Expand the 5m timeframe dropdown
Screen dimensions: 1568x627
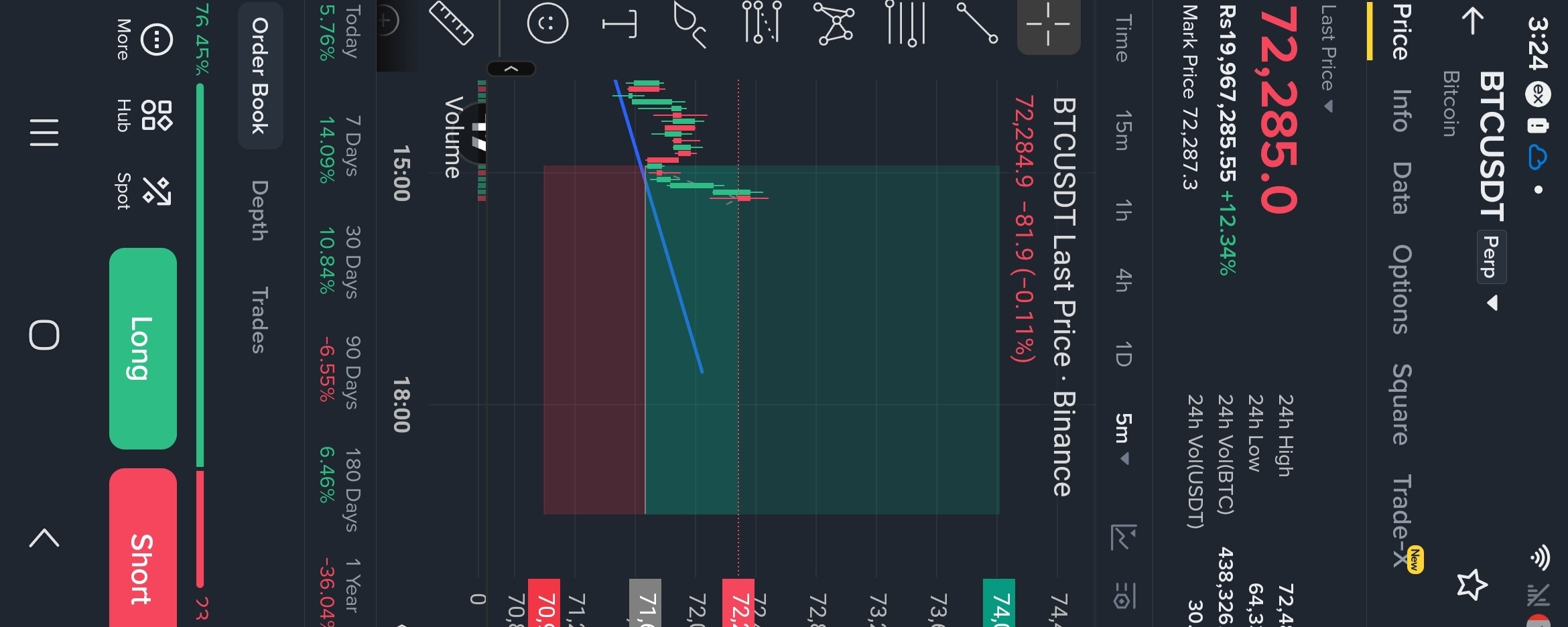pos(1122,438)
